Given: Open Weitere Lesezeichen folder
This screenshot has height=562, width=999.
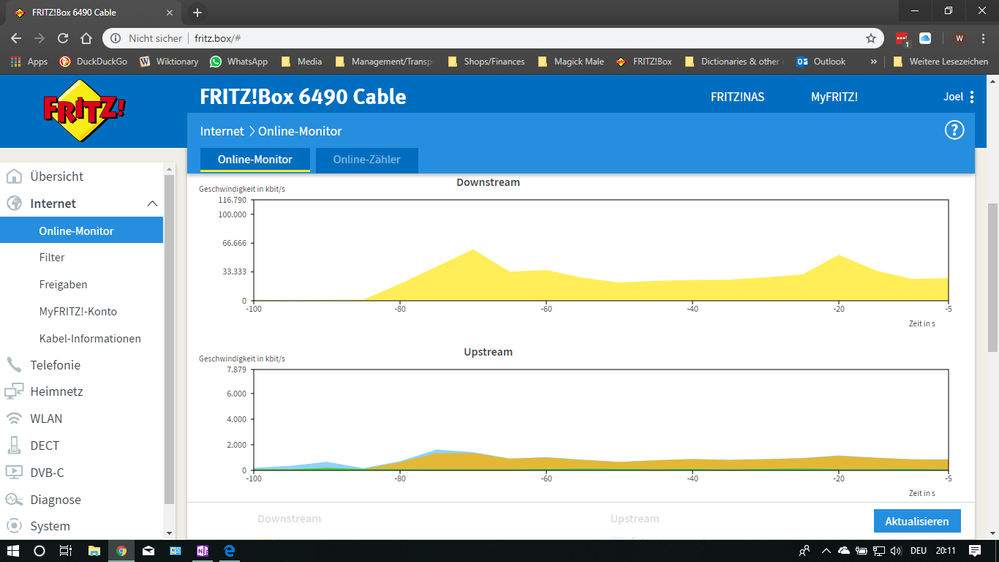Looking at the screenshot, I should [x=941, y=62].
